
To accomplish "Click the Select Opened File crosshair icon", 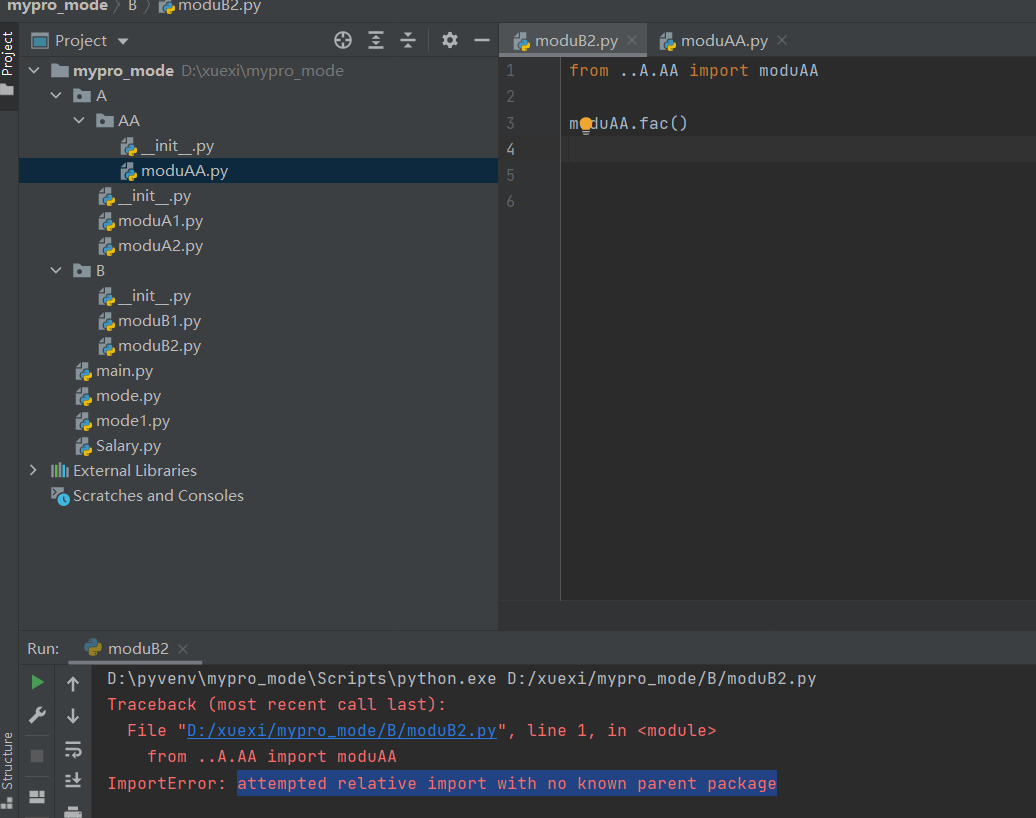I will point(343,40).
